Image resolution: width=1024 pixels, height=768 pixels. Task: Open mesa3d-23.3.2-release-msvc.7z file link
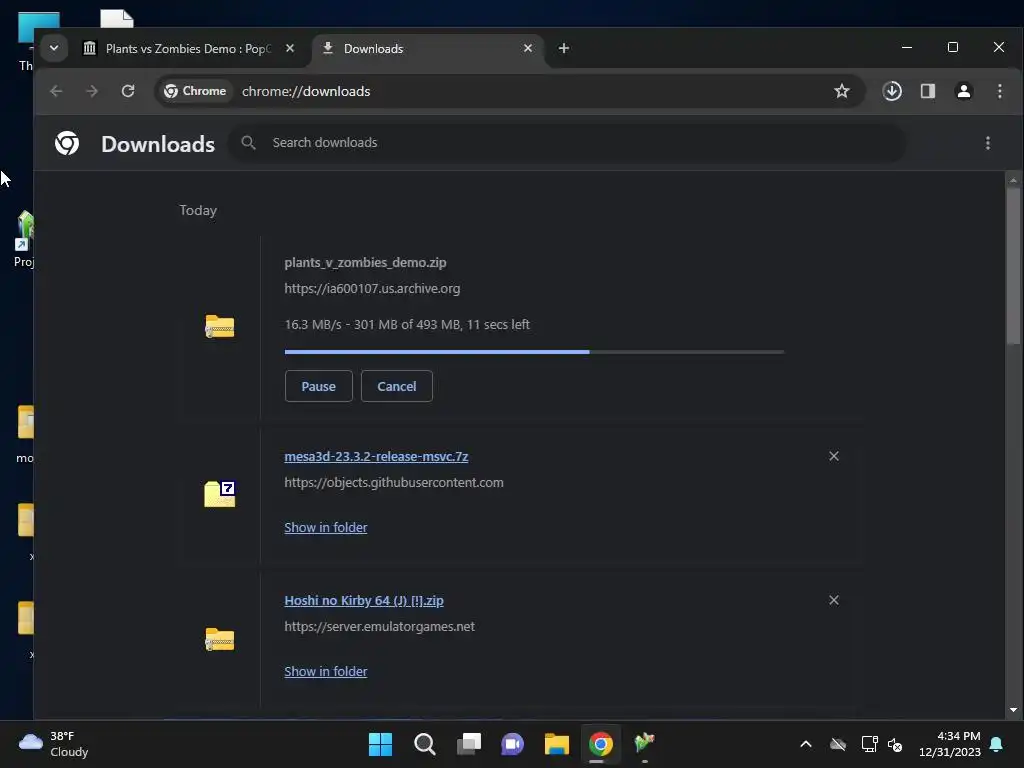click(376, 456)
